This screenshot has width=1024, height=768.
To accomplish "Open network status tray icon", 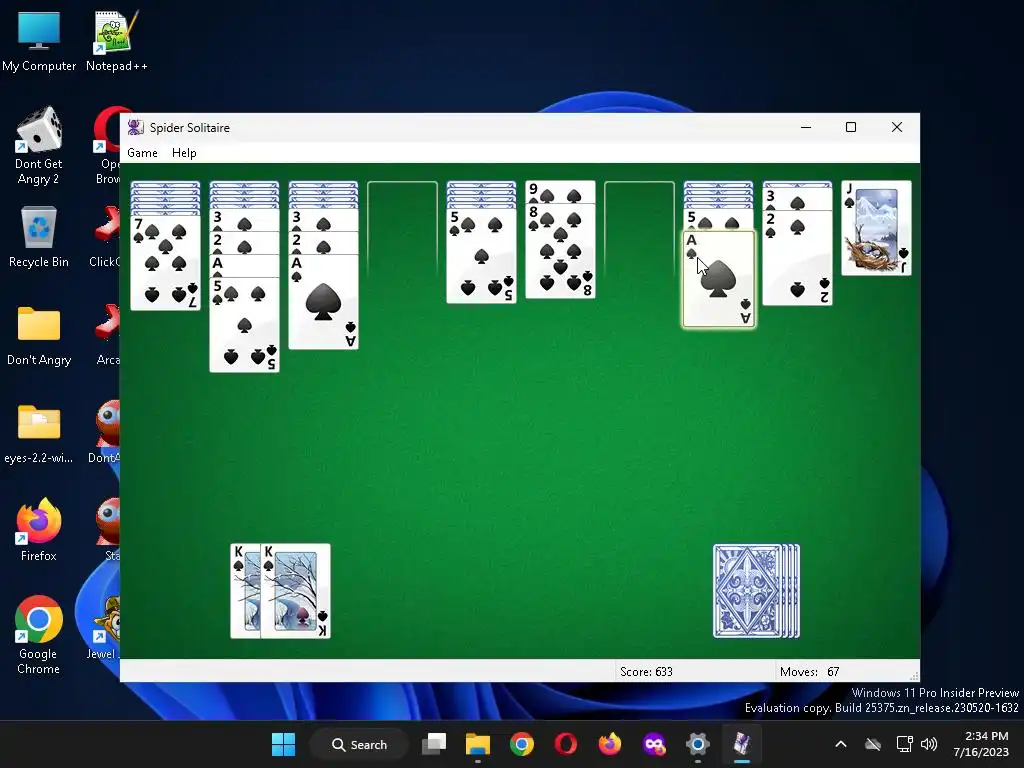I will pyautogui.click(x=904, y=744).
